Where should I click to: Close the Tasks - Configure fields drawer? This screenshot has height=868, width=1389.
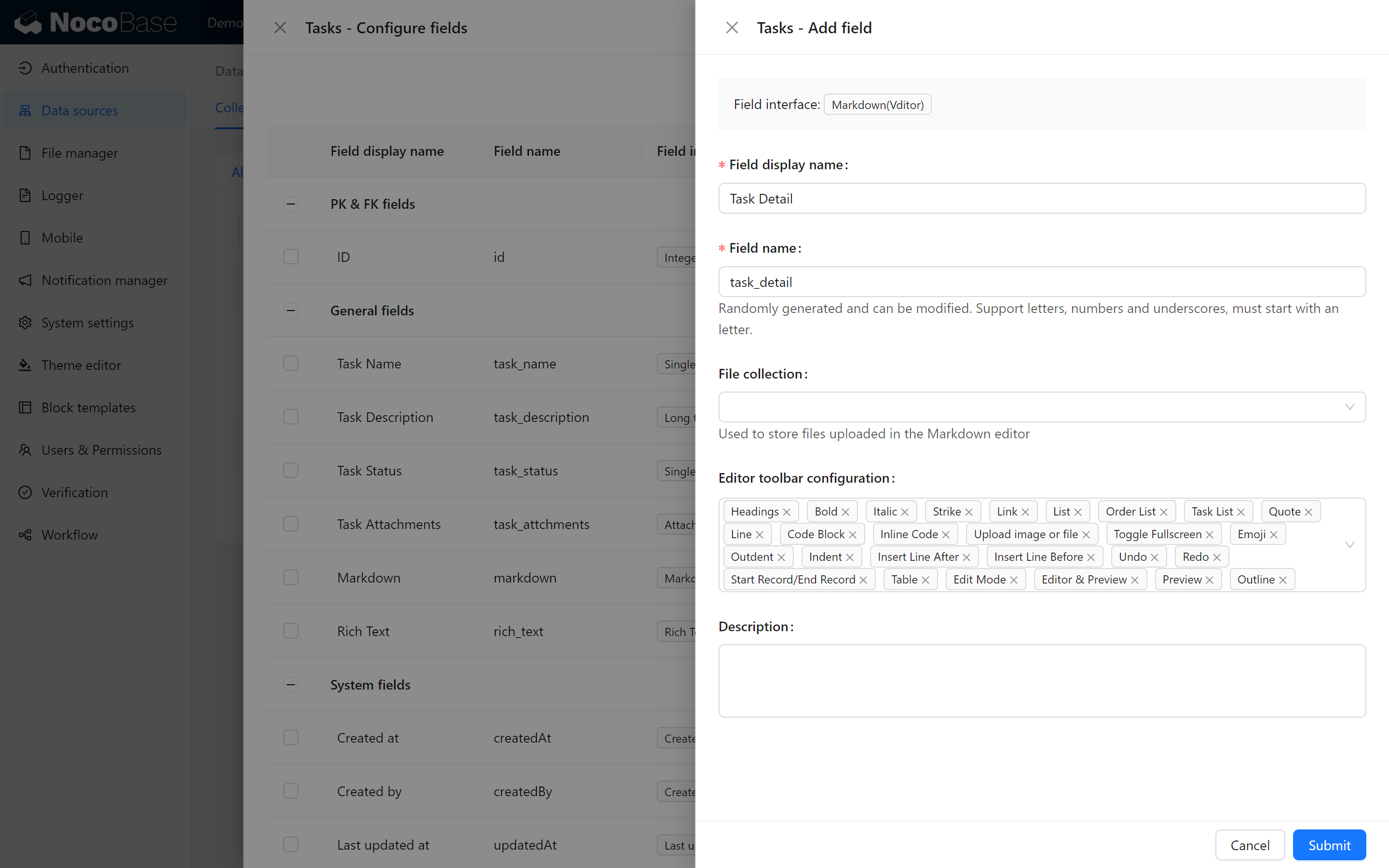tap(280, 27)
